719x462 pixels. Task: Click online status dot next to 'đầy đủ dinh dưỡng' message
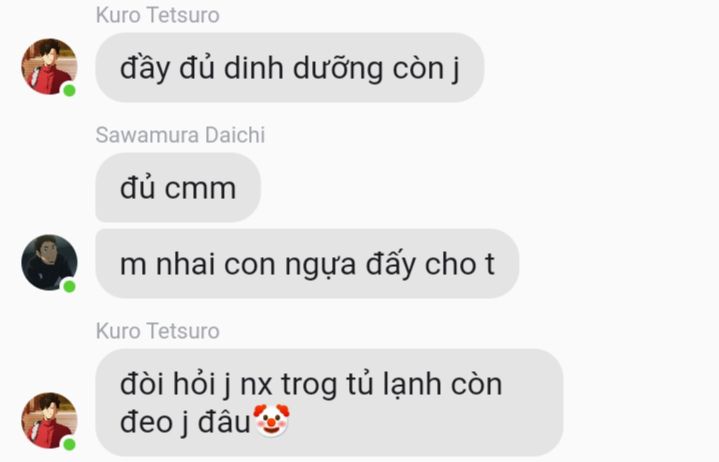pyautogui.click(x=69, y=90)
